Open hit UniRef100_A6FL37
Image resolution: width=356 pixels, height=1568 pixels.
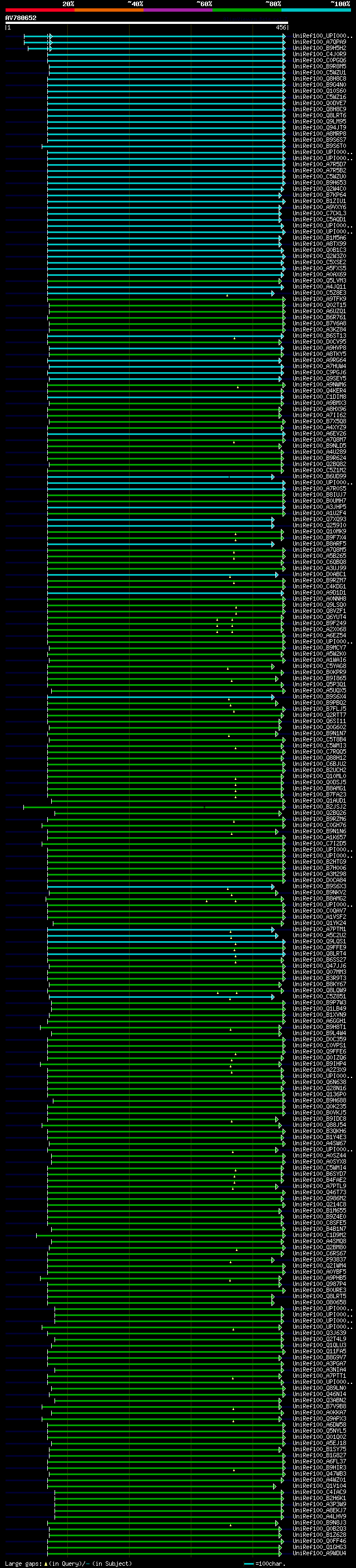(x=319, y=1461)
